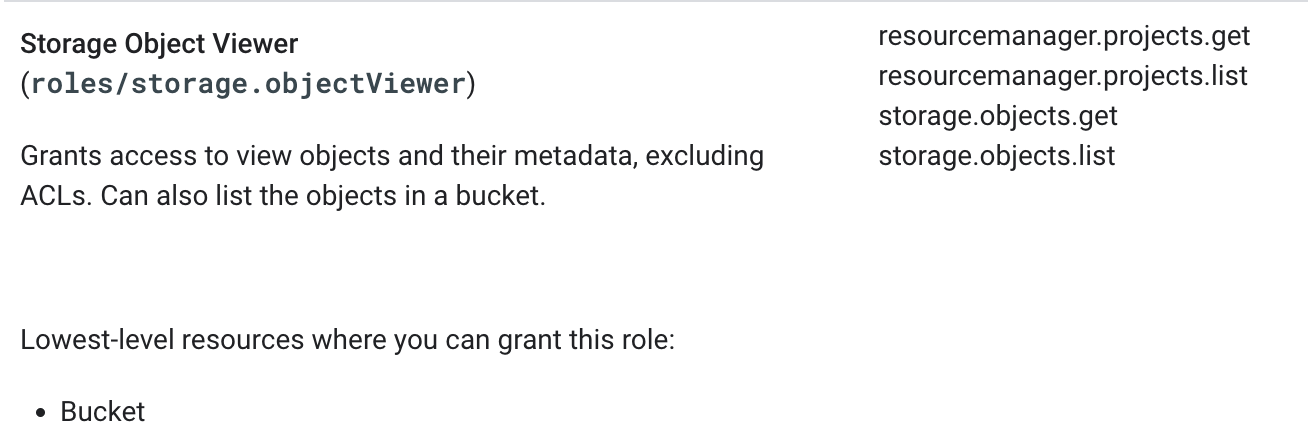This screenshot has width=1308, height=446.
Task: Click the storage.objects.get permission
Action: 997,116
